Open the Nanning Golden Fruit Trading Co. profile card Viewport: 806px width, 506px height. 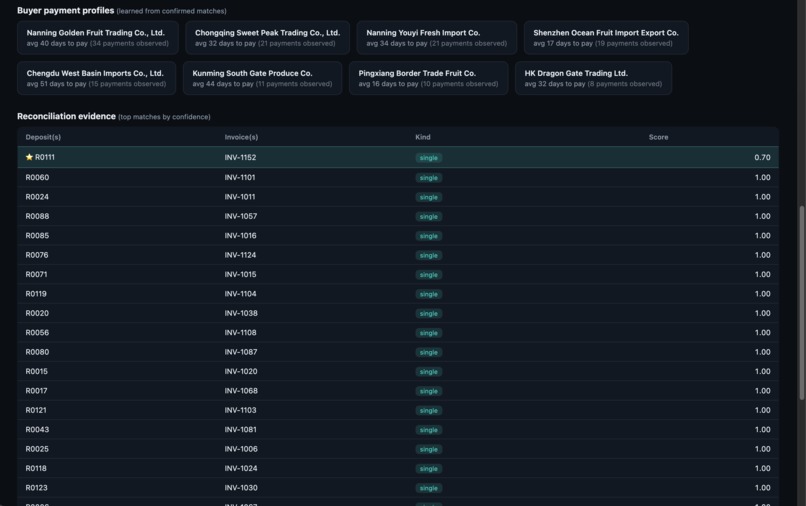[x=98, y=38]
